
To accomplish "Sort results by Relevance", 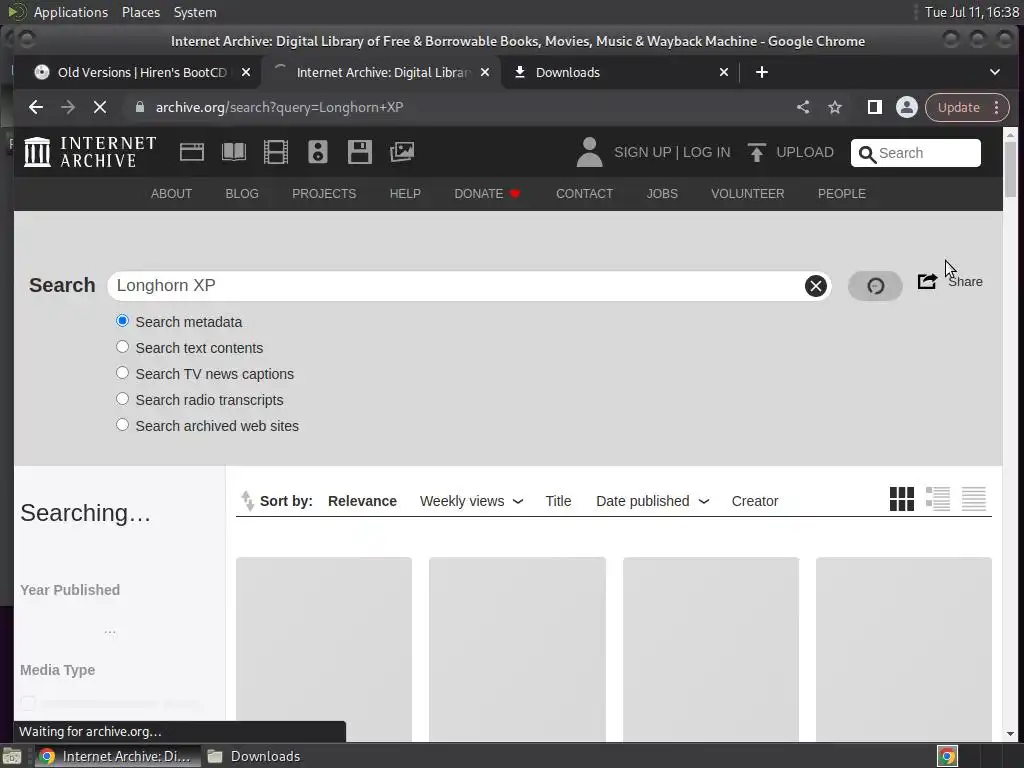I will coord(362,501).
